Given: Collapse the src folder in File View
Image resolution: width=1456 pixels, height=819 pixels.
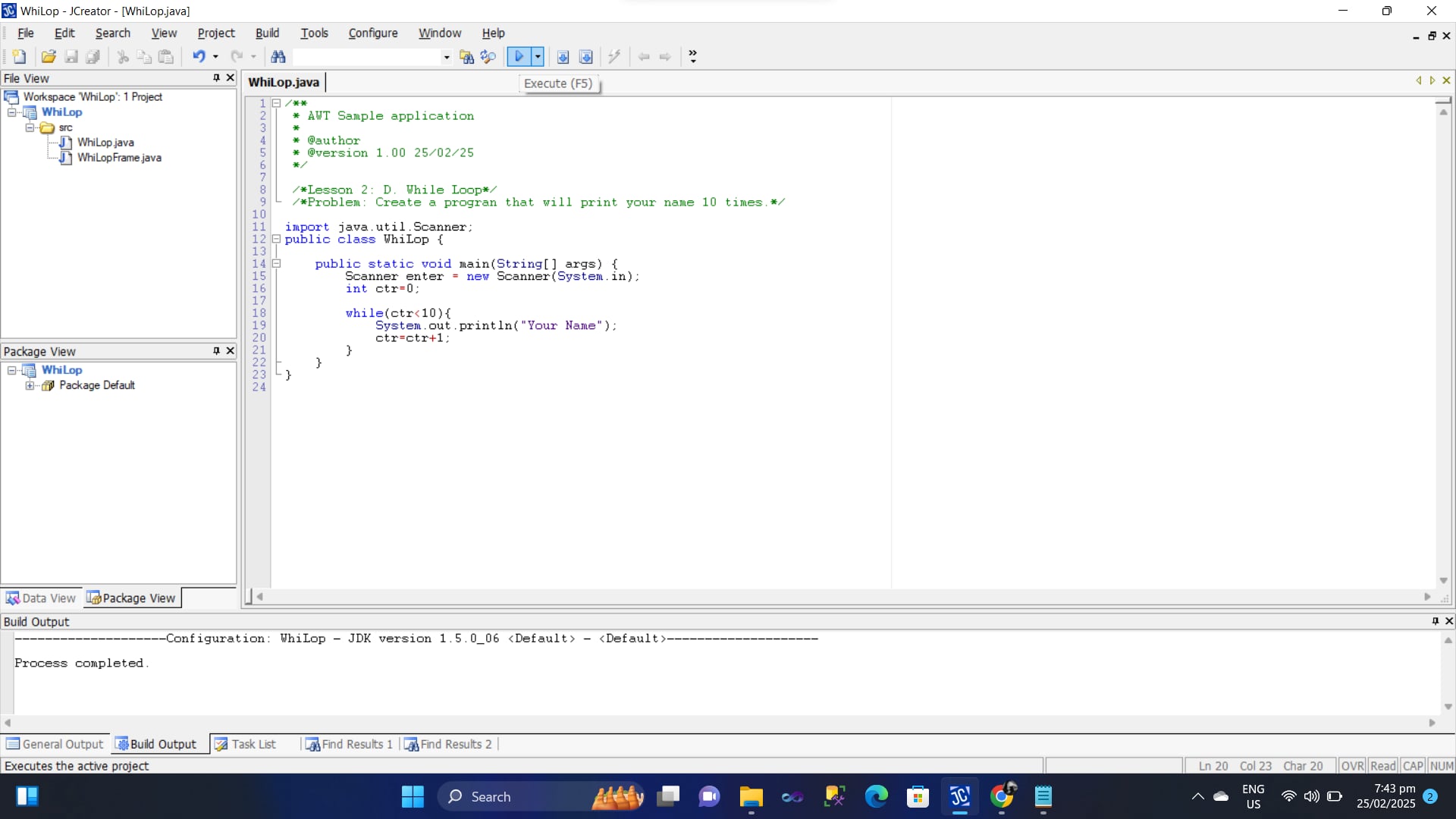Looking at the screenshot, I should tap(30, 127).
